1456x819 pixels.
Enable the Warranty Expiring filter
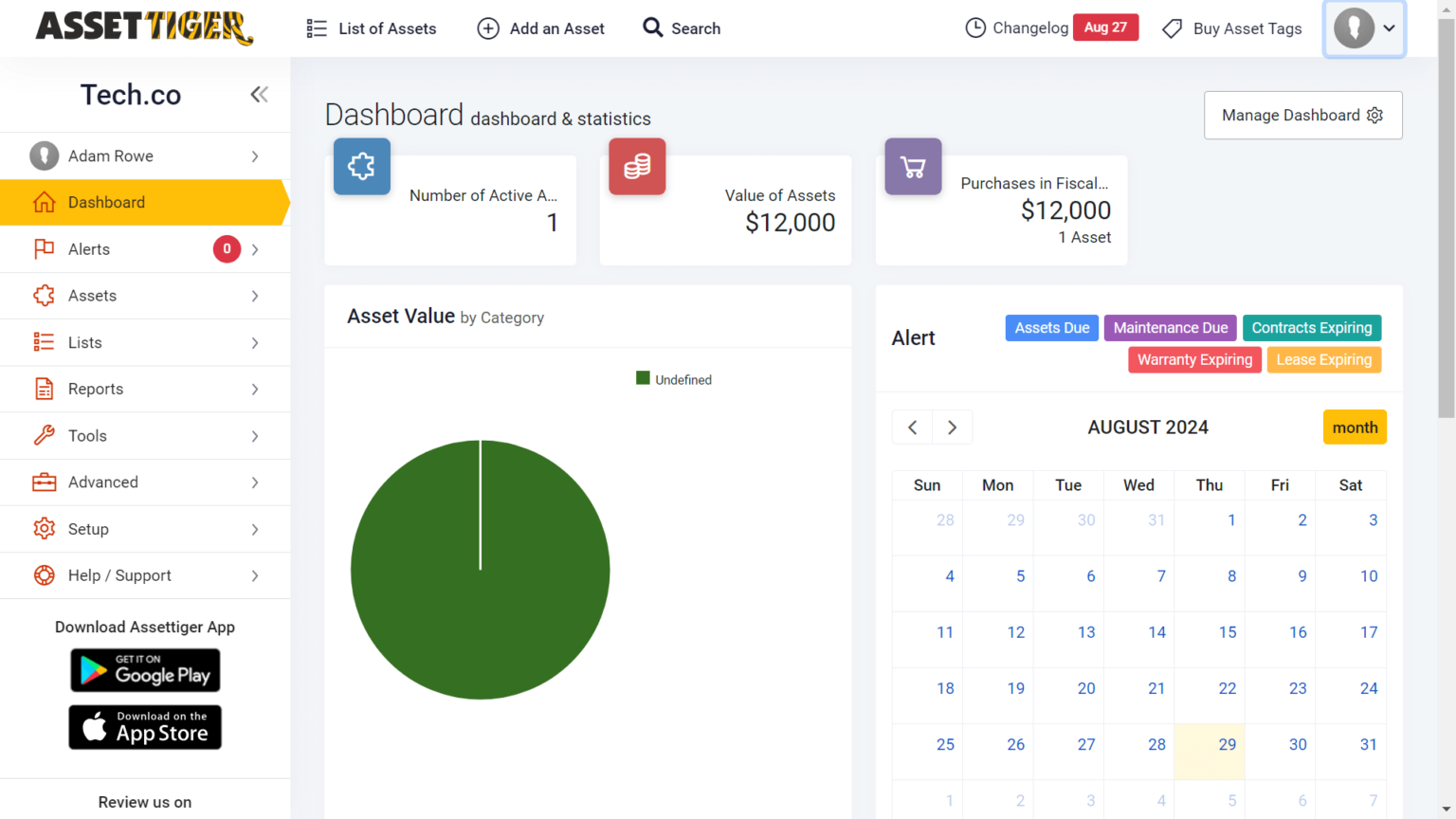point(1194,359)
